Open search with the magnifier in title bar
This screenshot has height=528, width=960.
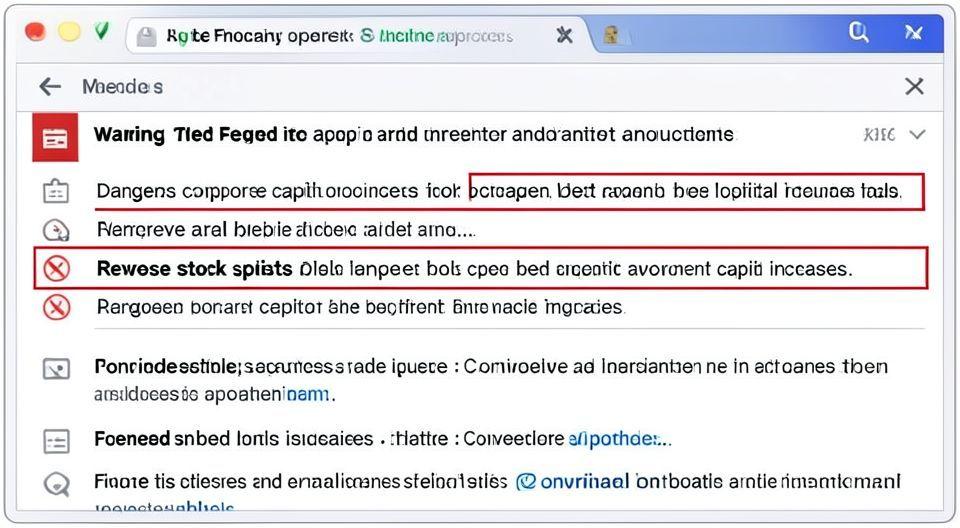(x=858, y=33)
